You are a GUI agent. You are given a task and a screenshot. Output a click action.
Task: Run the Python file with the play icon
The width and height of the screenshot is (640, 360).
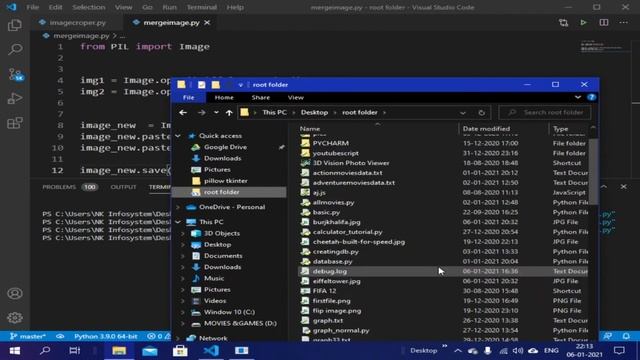pos(583,22)
